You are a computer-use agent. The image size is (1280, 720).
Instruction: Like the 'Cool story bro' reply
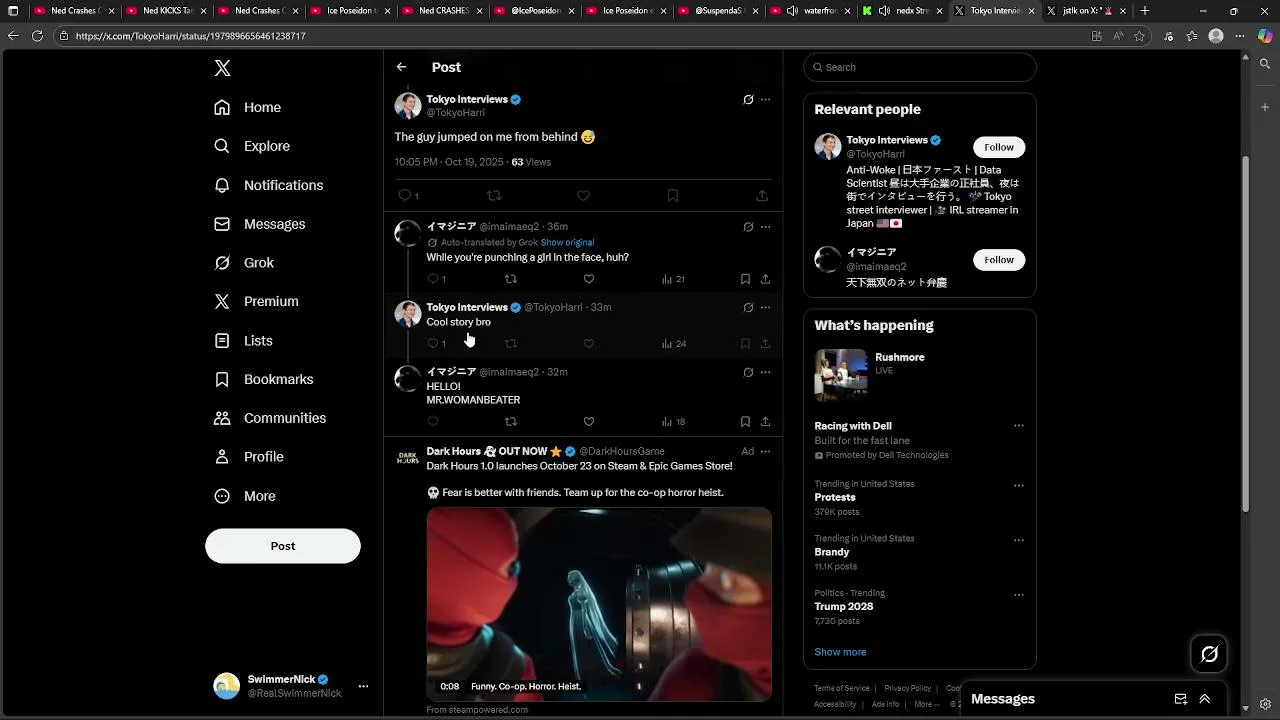pos(588,344)
